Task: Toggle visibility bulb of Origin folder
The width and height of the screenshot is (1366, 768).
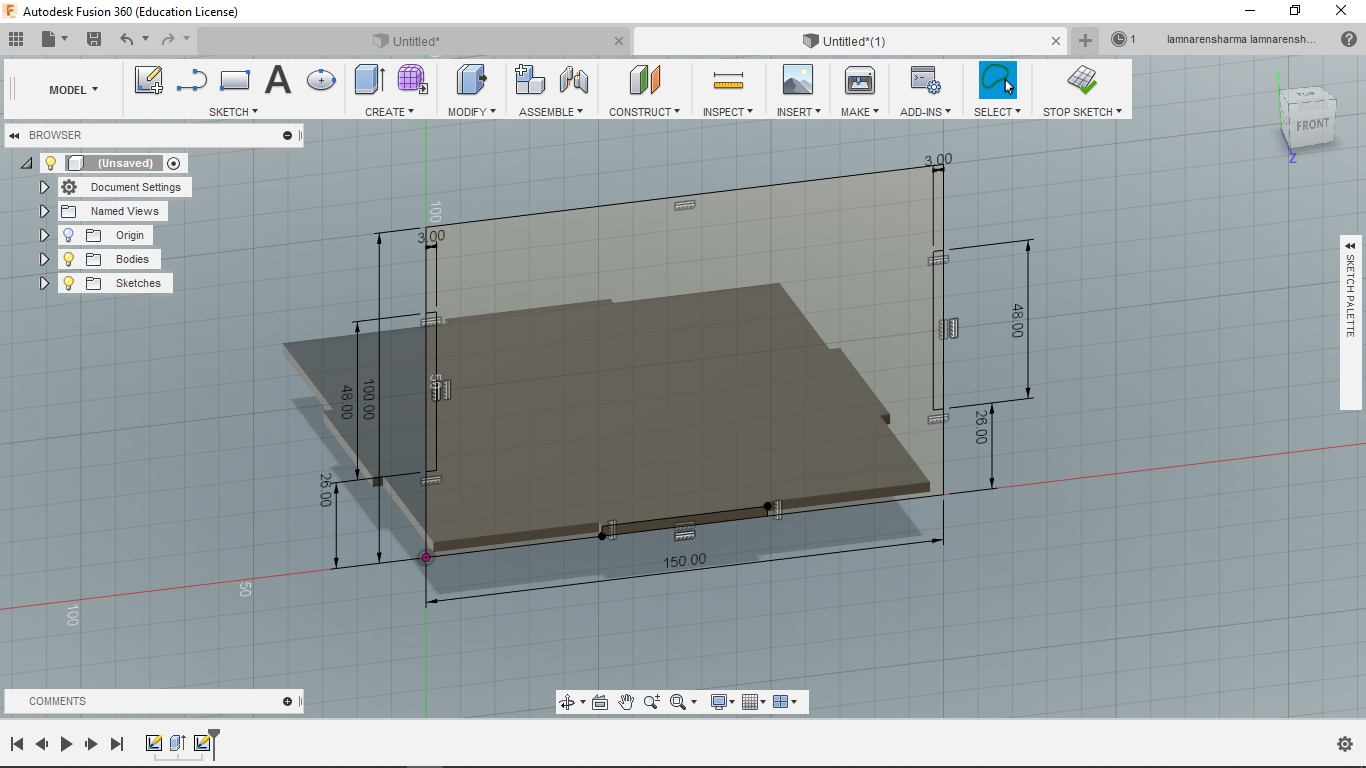Action: click(x=68, y=235)
